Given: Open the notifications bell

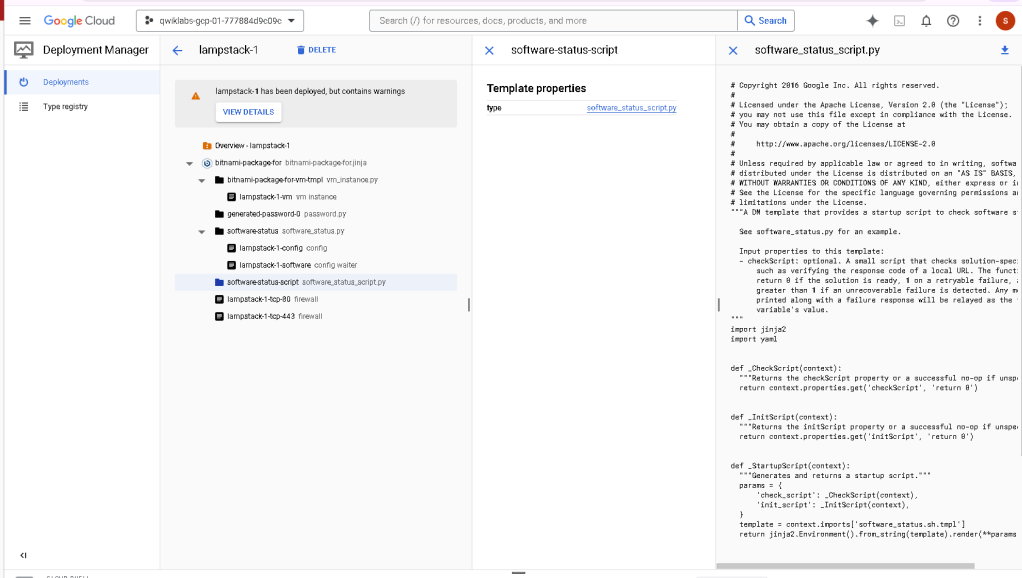Looking at the screenshot, I should (x=926, y=21).
